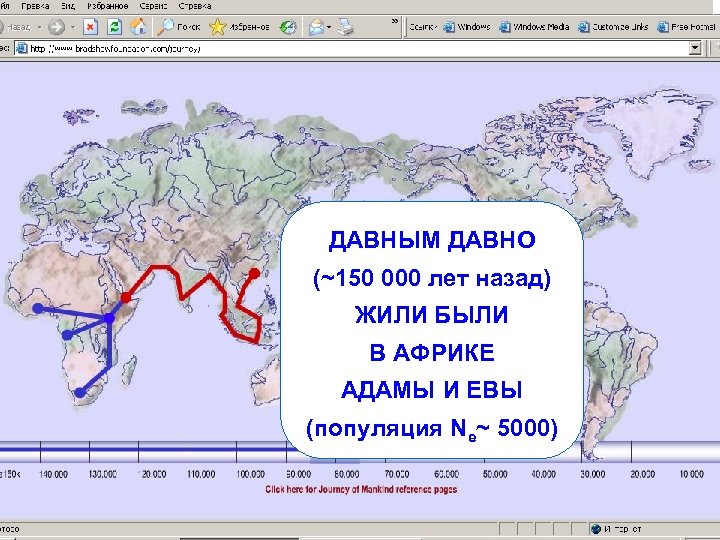Click the blue dot in West Africa
Image resolution: width=720 pixels, height=540 pixels.
tap(39, 309)
